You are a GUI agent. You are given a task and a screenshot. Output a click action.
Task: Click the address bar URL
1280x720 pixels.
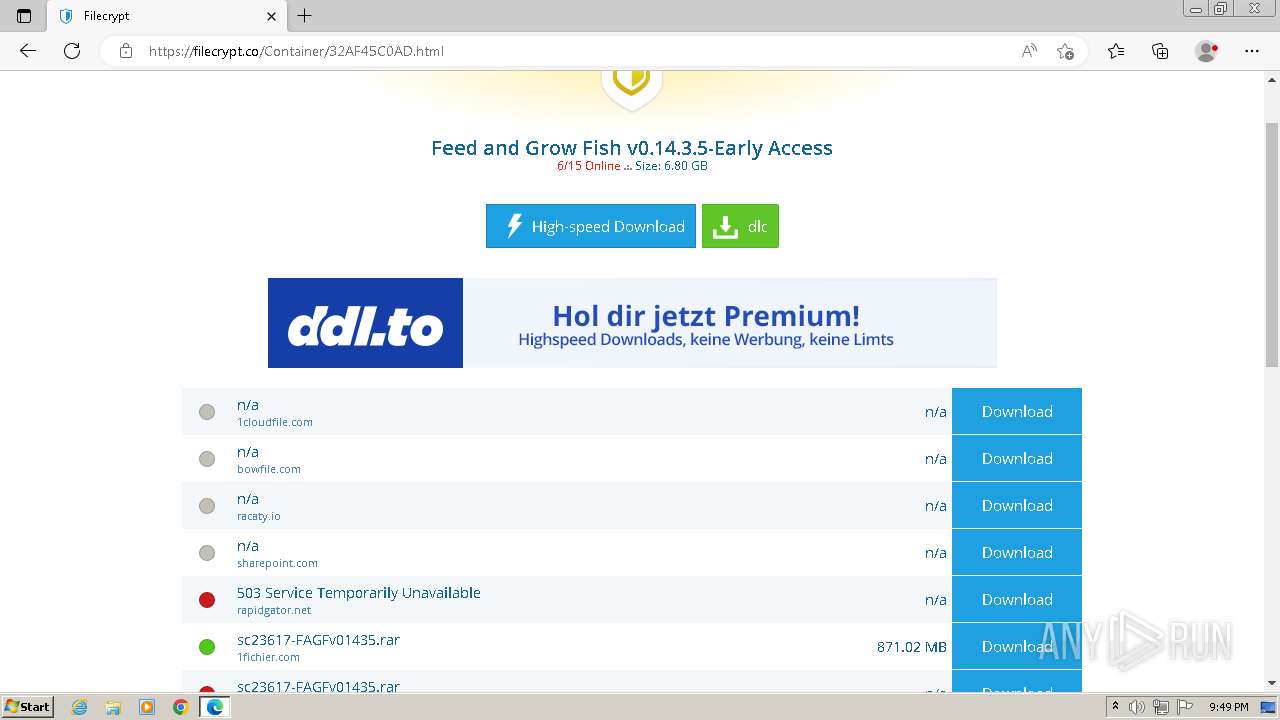coord(296,51)
